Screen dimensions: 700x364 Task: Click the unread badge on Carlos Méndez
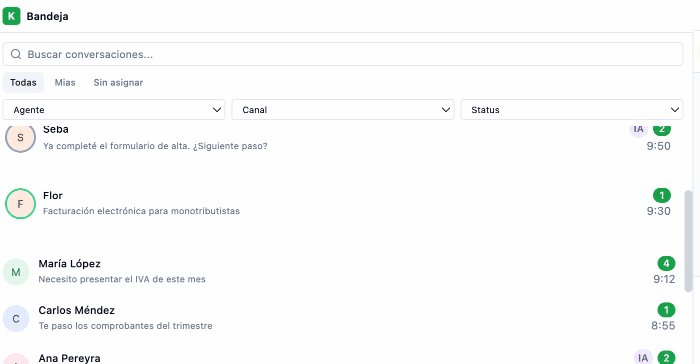(x=666, y=310)
